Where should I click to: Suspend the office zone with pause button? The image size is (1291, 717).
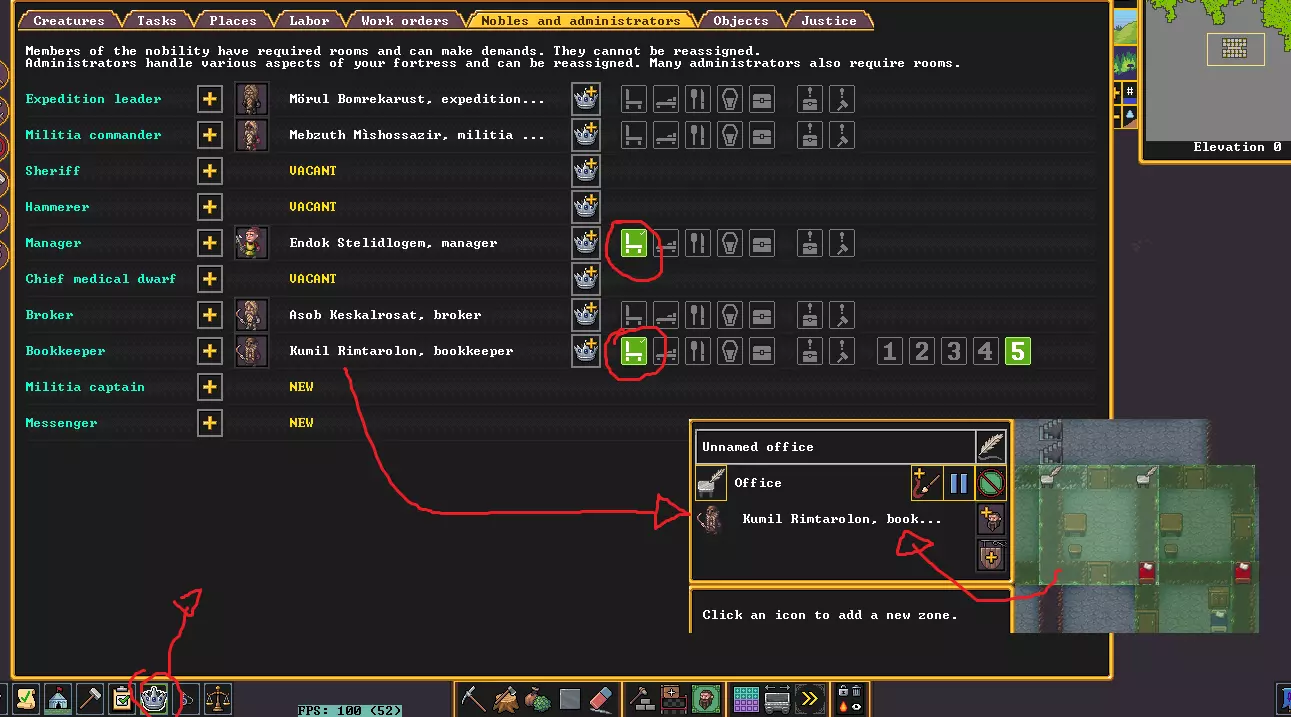pyautogui.click(x=958, y=484)
